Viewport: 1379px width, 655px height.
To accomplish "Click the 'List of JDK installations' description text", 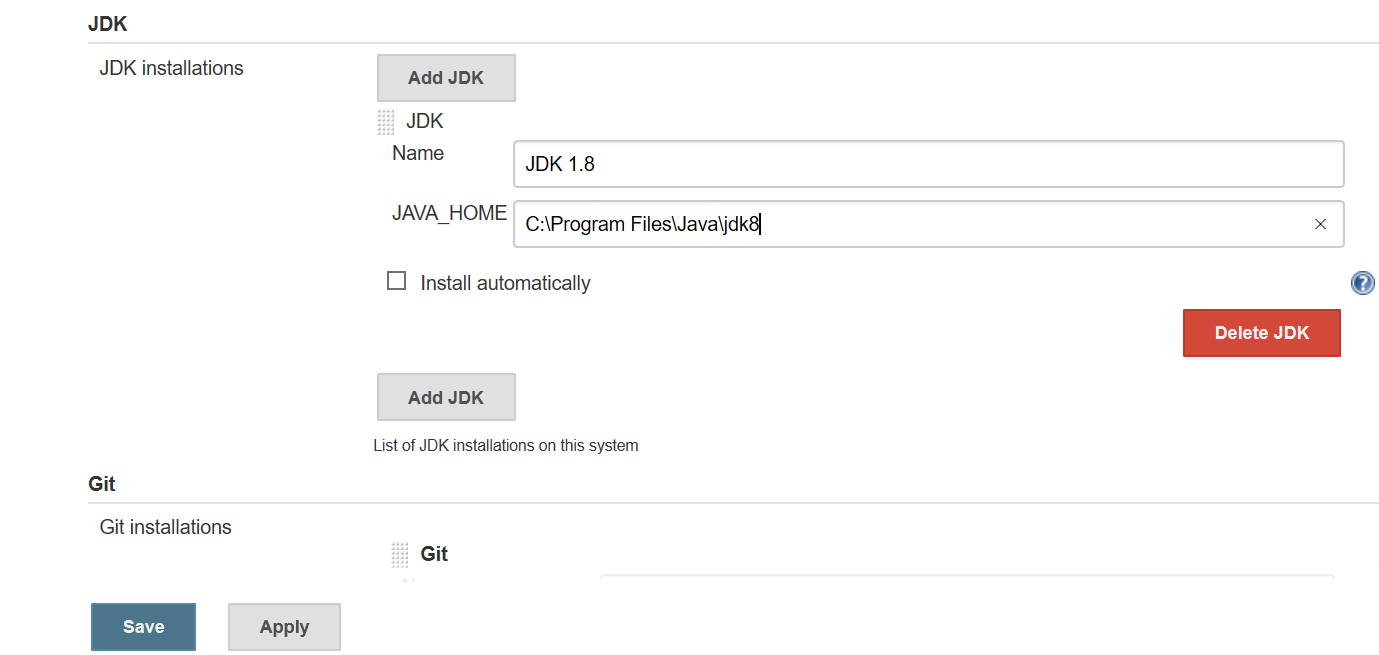I will (x=506, y=445).
